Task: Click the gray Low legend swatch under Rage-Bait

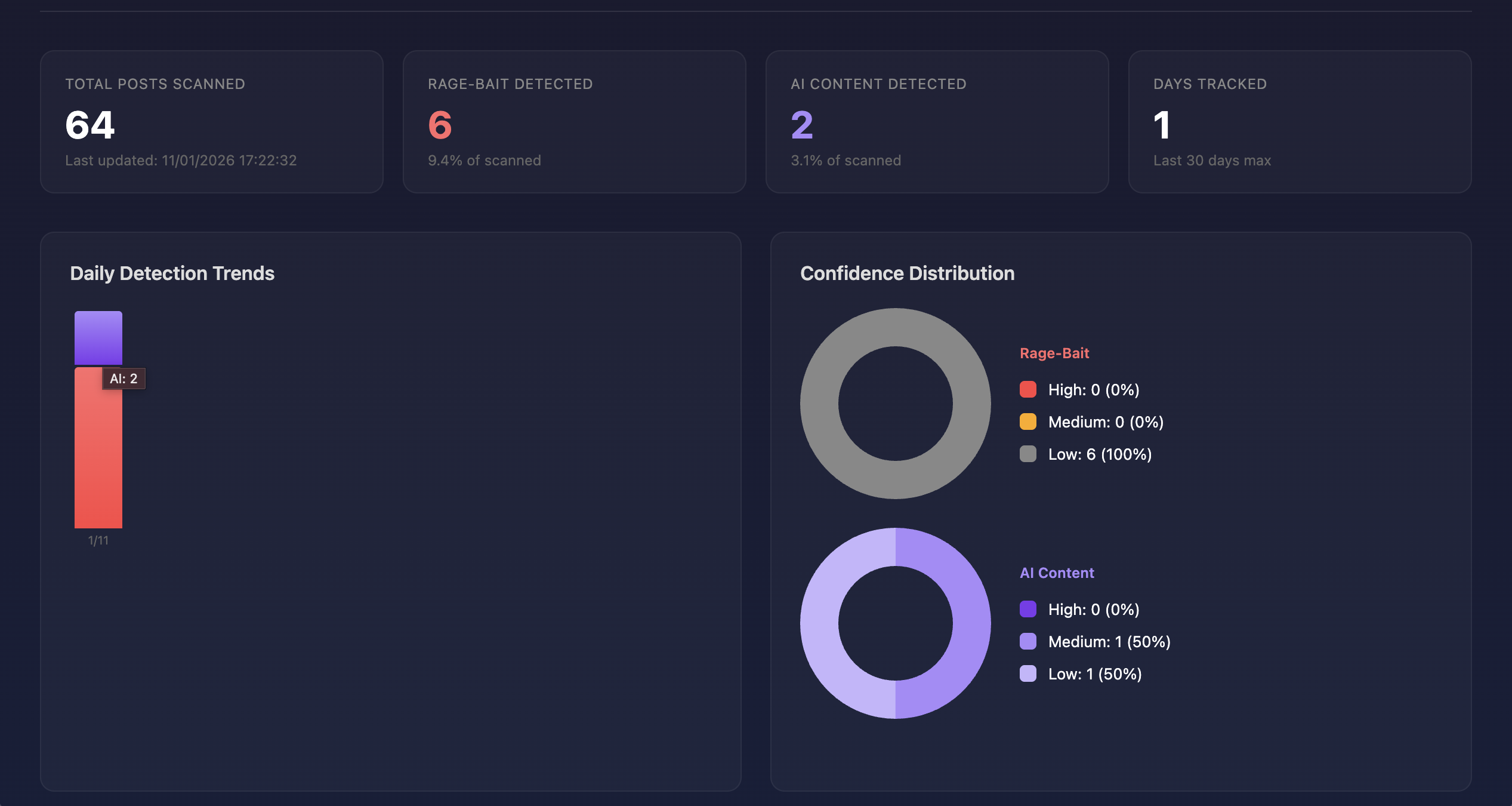Action: pyautogui.click(x=1029, y=454)
